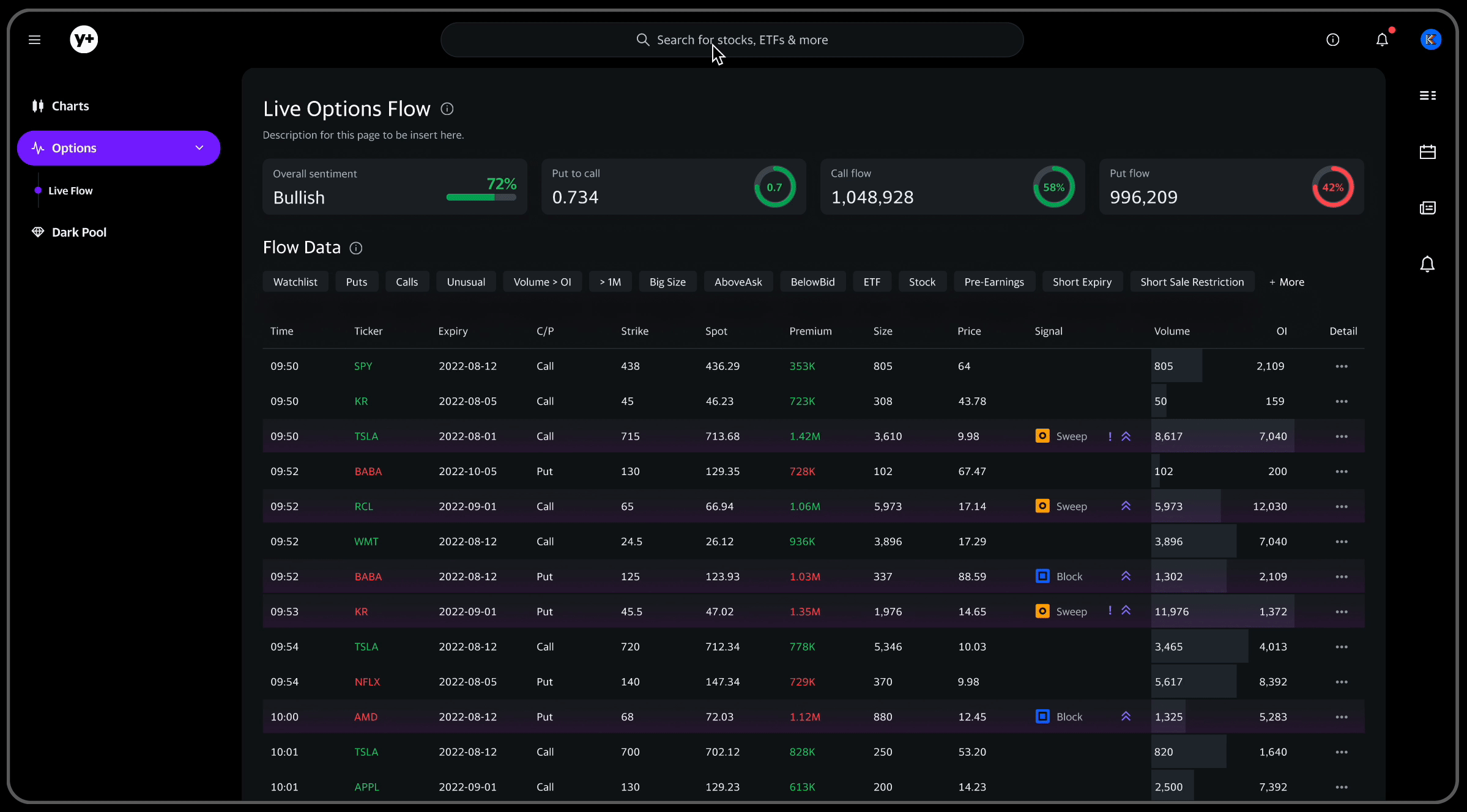Open detail dots for RCL row
Viewport: 1467px width, 812px height.
coord(1342,506)
